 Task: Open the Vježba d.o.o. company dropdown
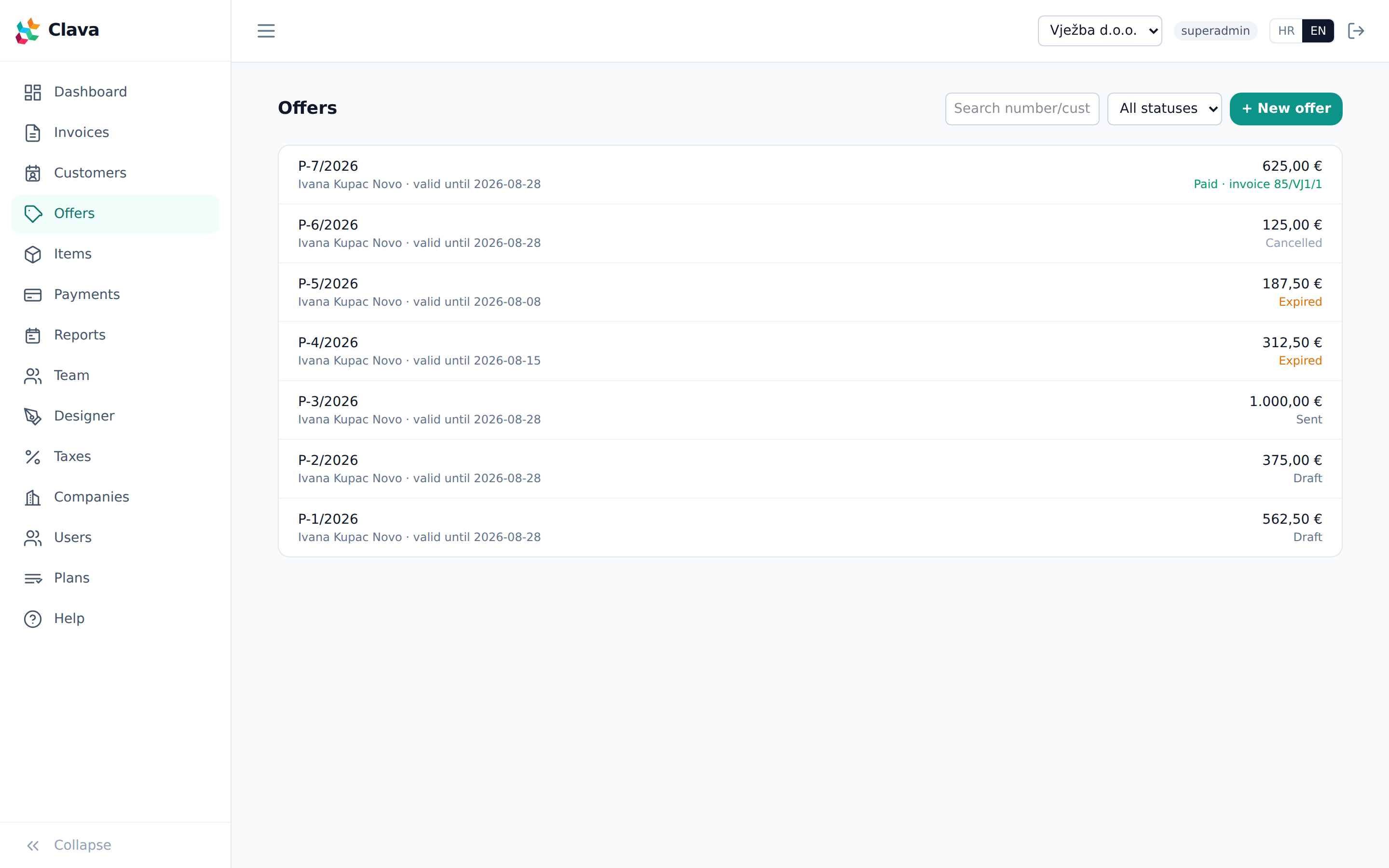pyautogui.click(x=1100, y=30)
